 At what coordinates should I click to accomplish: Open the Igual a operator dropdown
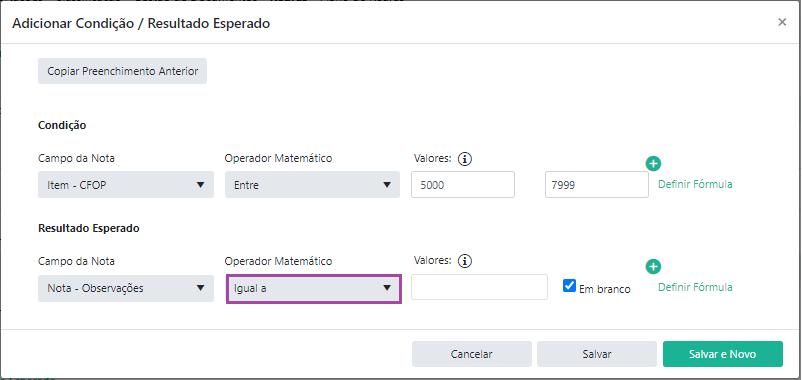coord(314,288)
